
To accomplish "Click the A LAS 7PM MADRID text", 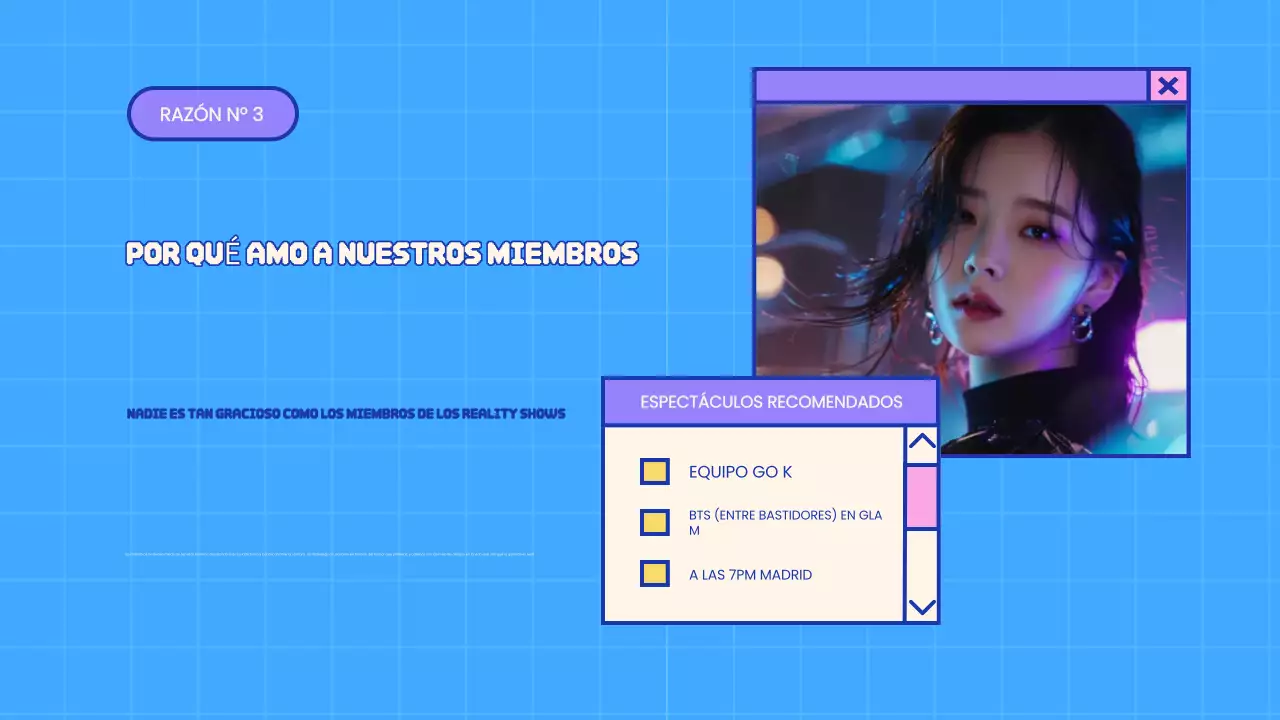I will (x=750, y=575).
